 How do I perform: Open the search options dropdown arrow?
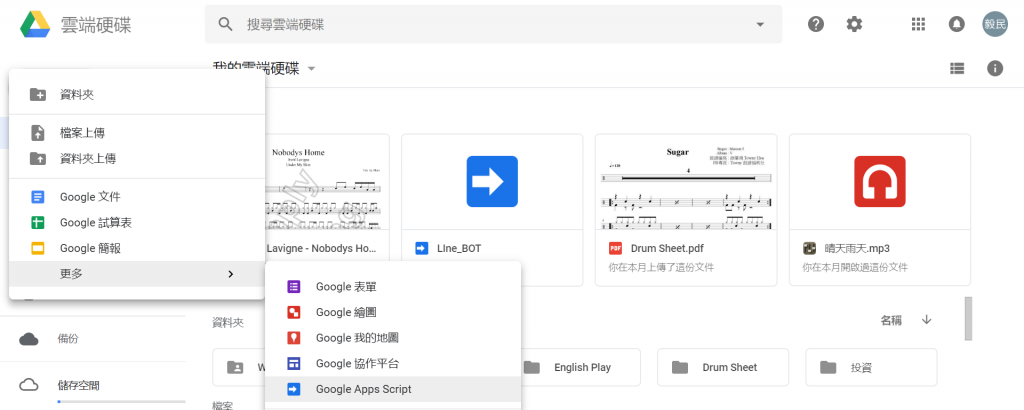tap(760, 25)
